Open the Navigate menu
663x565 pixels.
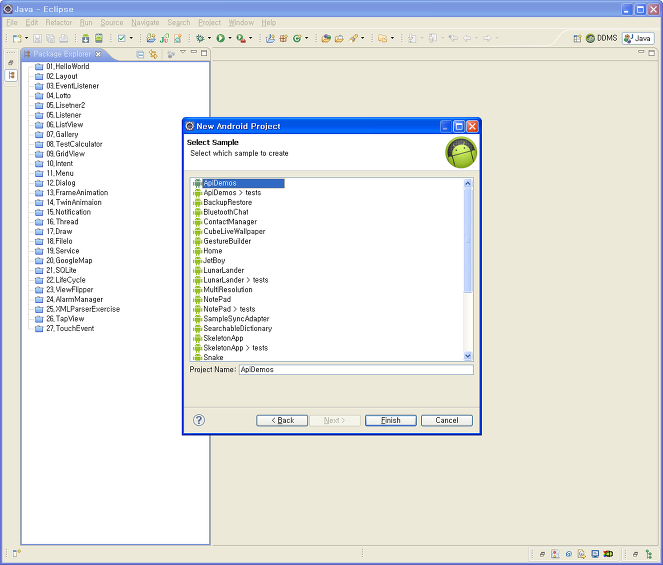(145, 22)
